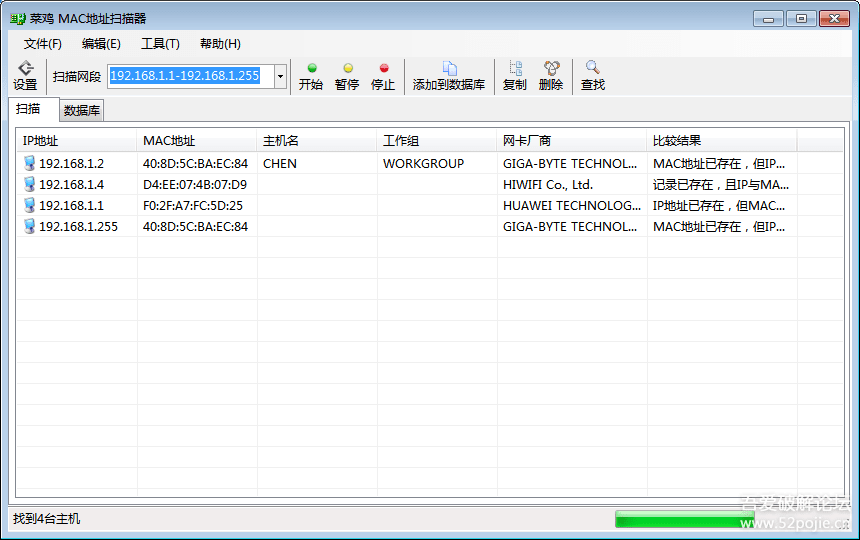The height and width of the screenshot is (540, 860).
Task: Click the status text 找到4台主机
Action: pos(47,519)
